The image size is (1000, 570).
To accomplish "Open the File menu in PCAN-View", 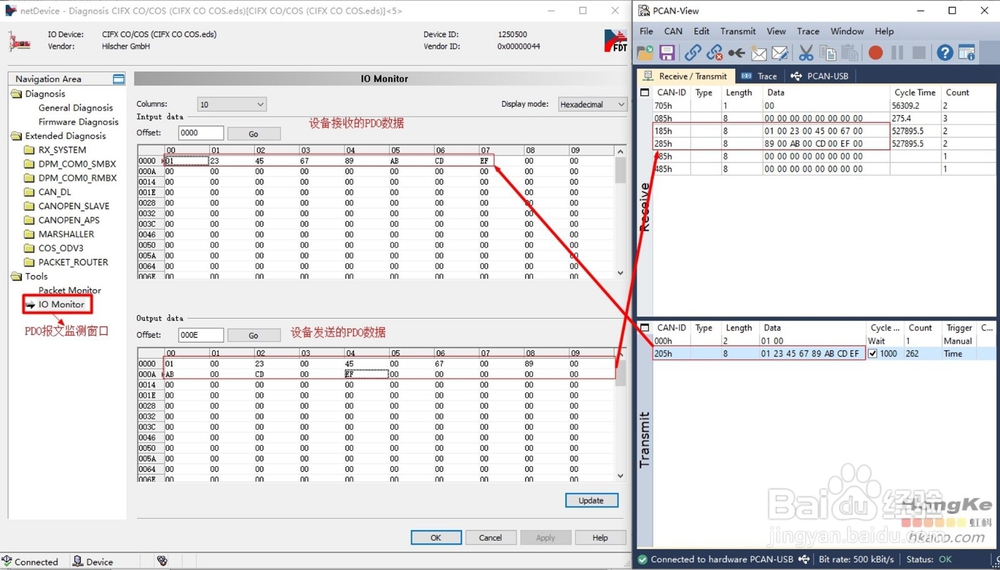I will [x=646, y=31].
